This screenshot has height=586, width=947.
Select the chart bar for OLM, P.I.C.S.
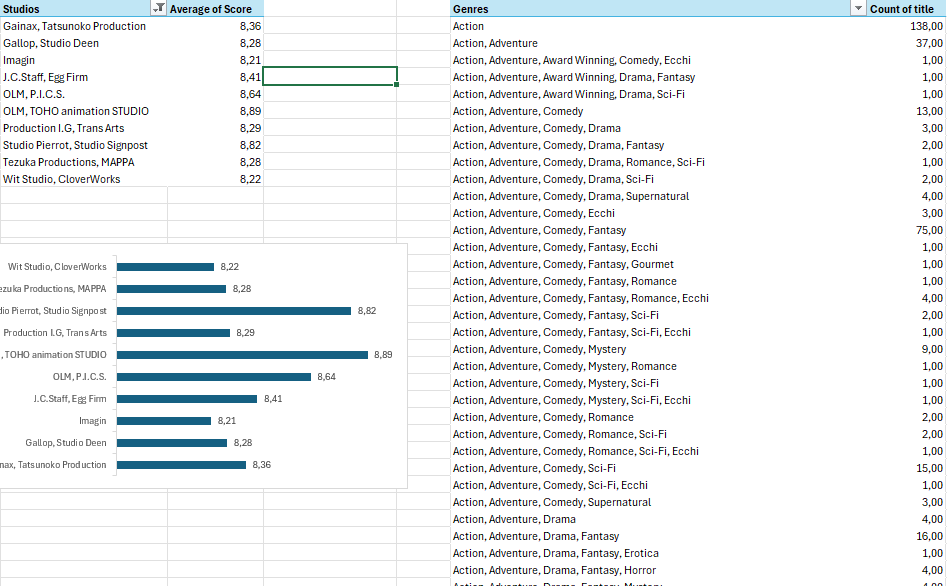coord(213,377)
